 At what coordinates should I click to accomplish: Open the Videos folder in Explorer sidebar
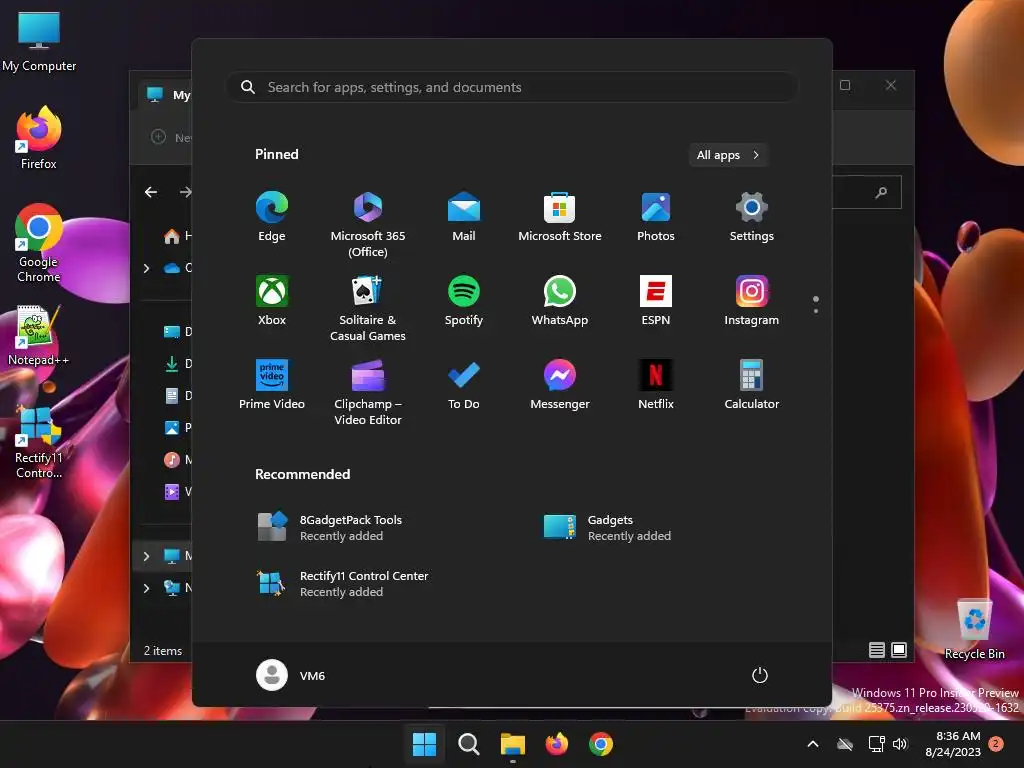click(x=177, y=492)
